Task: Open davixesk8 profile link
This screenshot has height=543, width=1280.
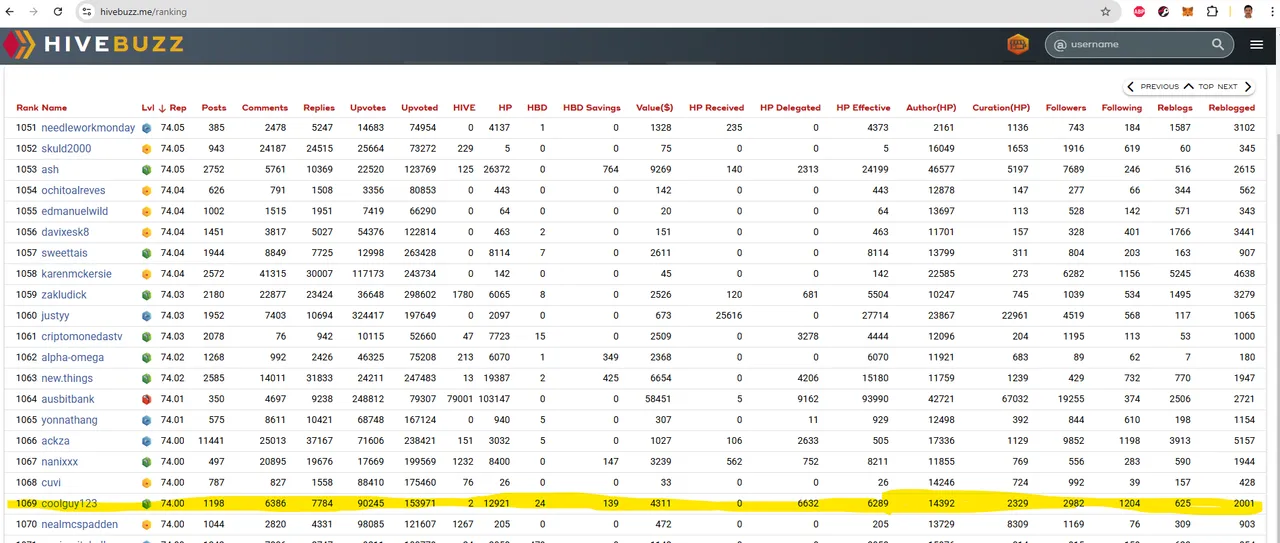Action: tap(65, 232)
